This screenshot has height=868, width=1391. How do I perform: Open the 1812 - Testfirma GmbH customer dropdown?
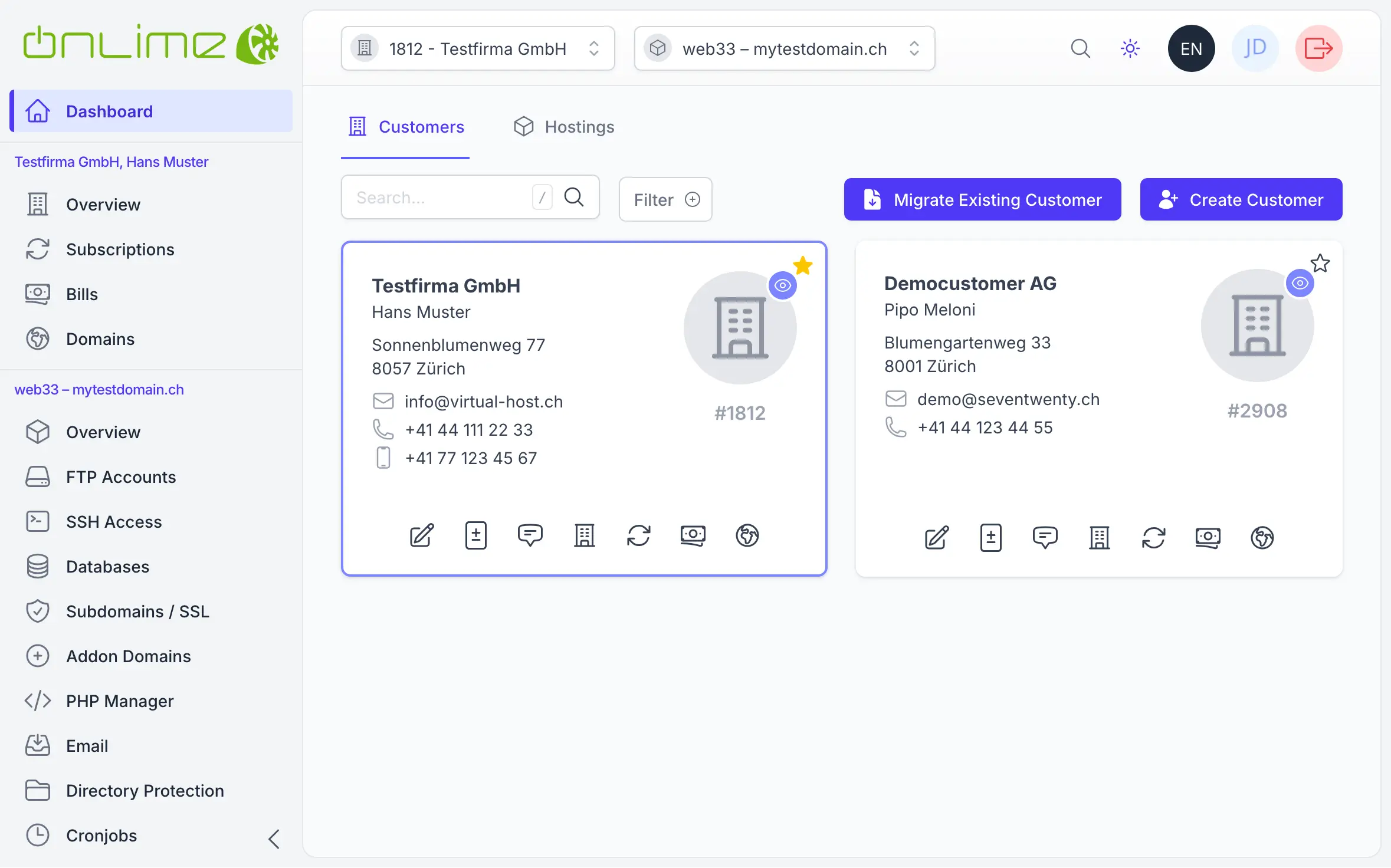click(x=478, y=48)
